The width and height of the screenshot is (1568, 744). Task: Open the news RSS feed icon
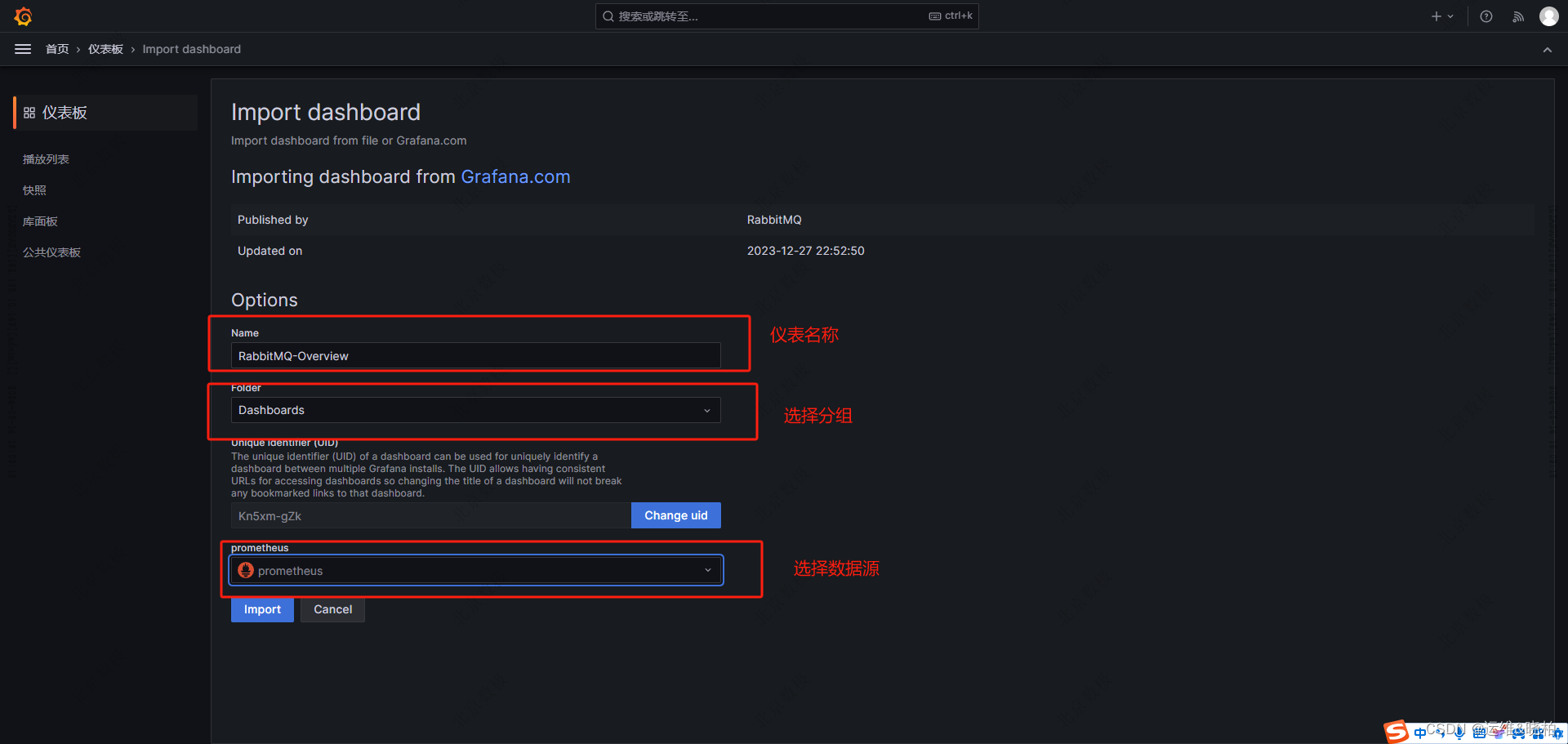[x=1518, y=16]
